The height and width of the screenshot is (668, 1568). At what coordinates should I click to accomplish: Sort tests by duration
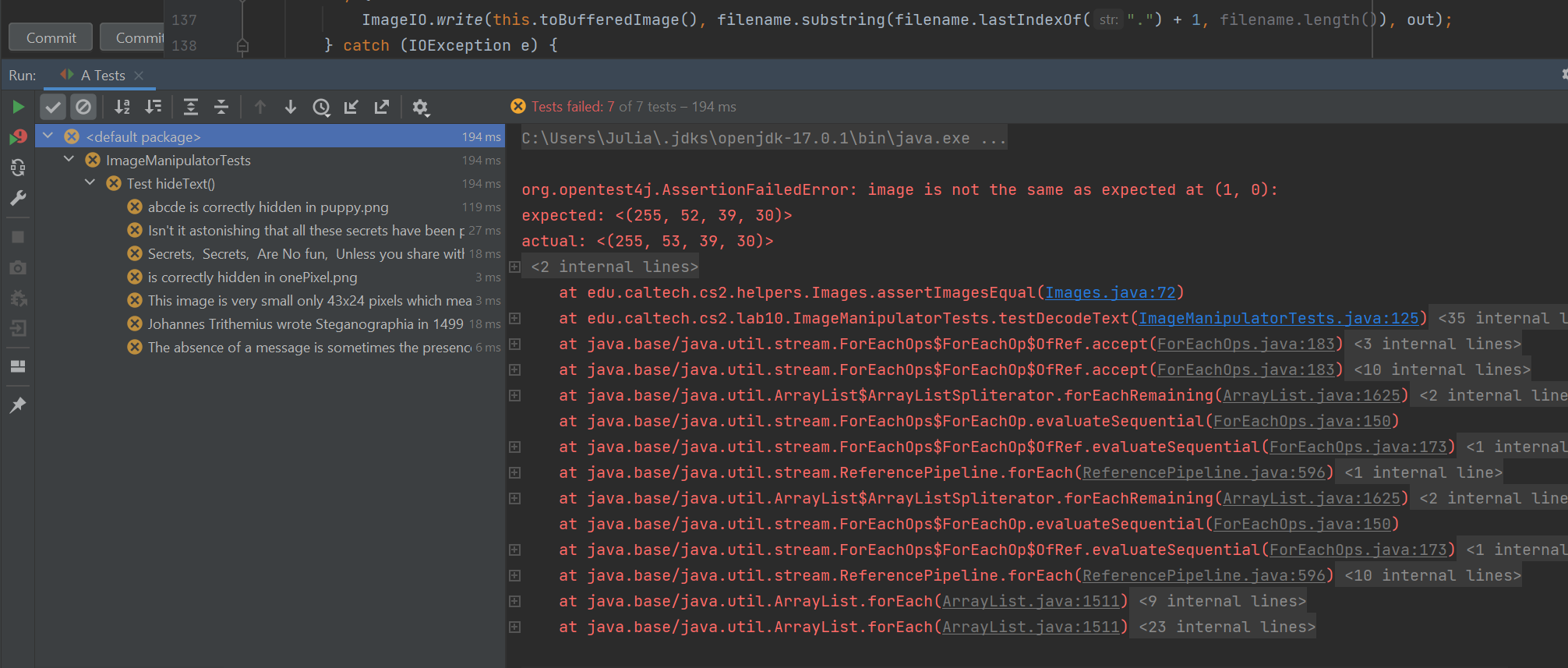154,107
